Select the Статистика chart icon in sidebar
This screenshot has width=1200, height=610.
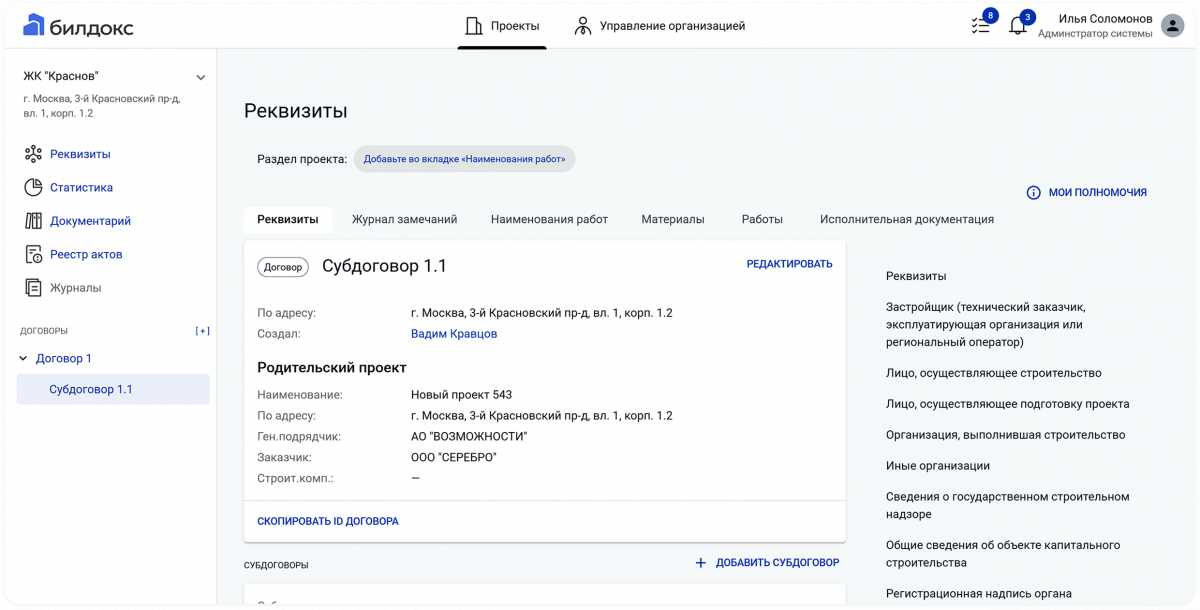click(31, 187)
